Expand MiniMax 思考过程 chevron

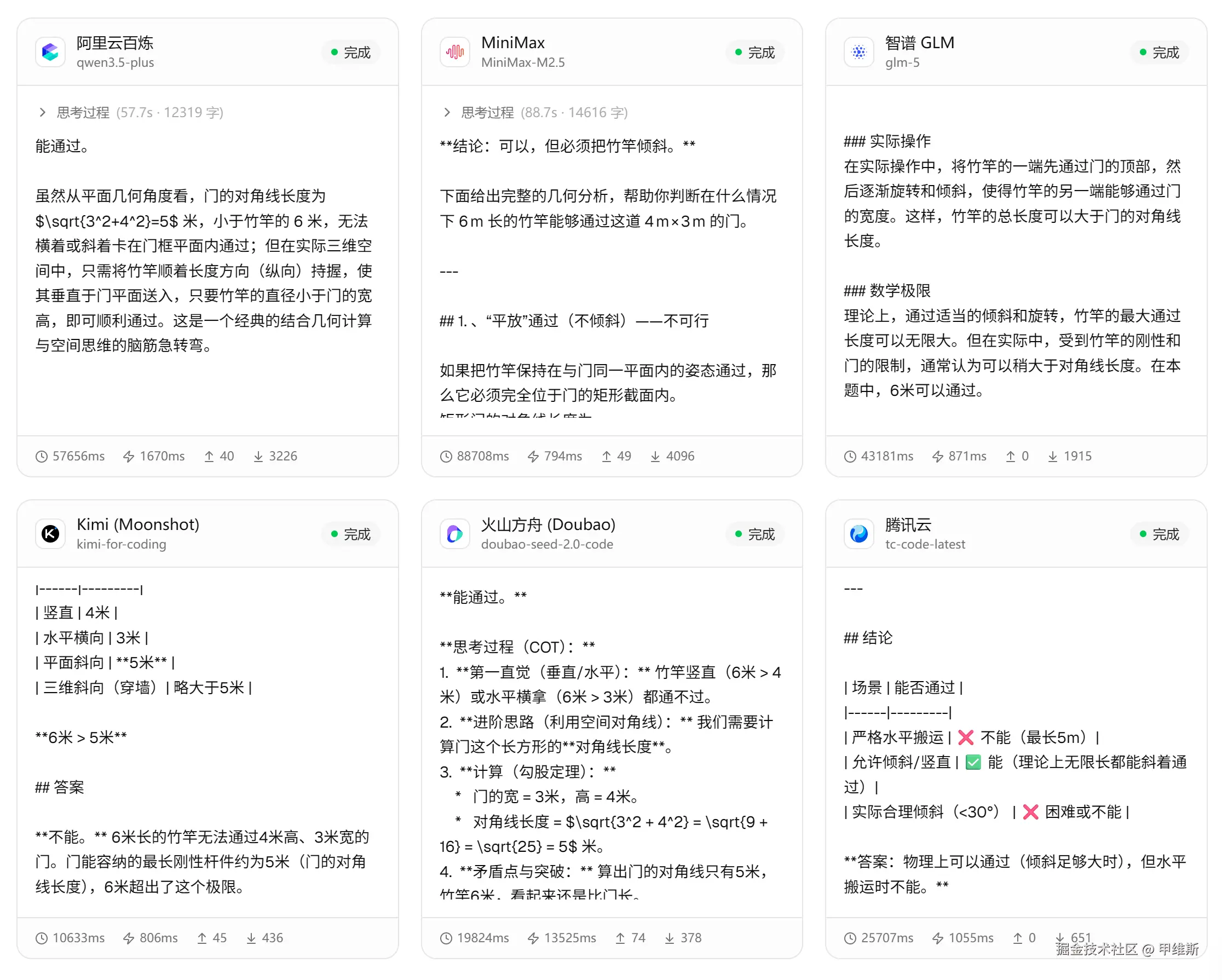pos(447,112)
